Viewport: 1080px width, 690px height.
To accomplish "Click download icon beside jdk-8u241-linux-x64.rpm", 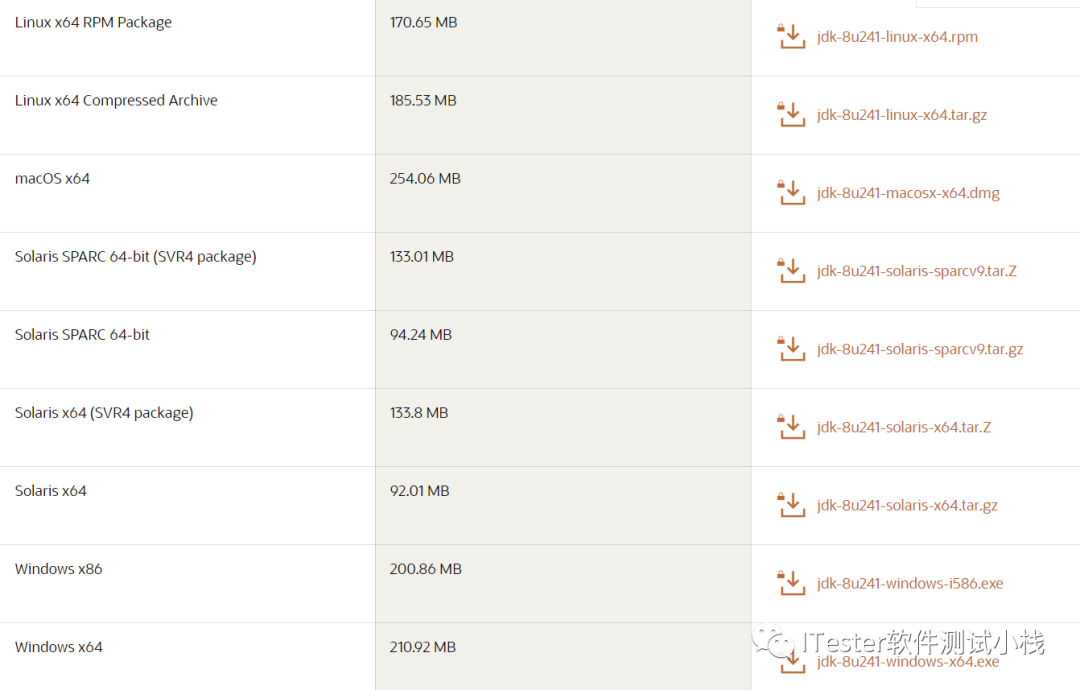I will point(791,36).
